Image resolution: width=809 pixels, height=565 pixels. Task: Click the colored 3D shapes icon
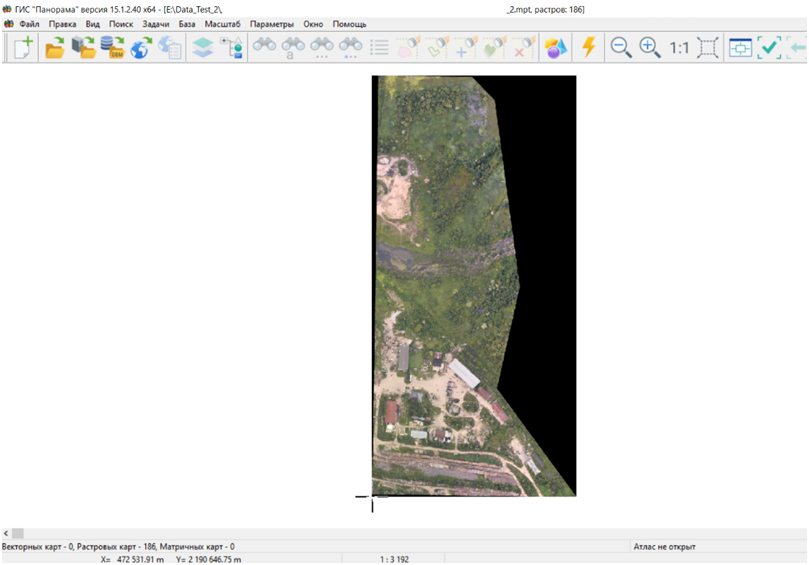pyautogui.click(x=555, y=47)
